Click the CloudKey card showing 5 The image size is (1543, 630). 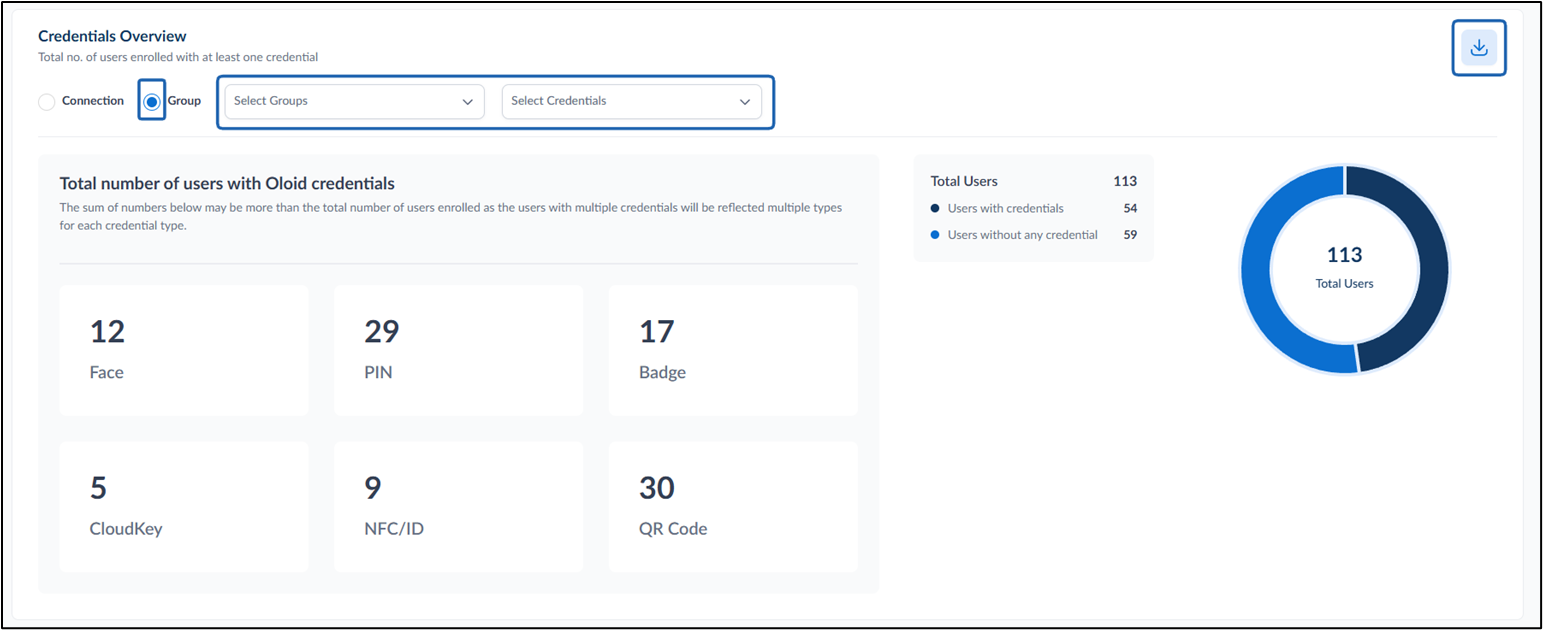pyautogui.click(x=184, y=507)
